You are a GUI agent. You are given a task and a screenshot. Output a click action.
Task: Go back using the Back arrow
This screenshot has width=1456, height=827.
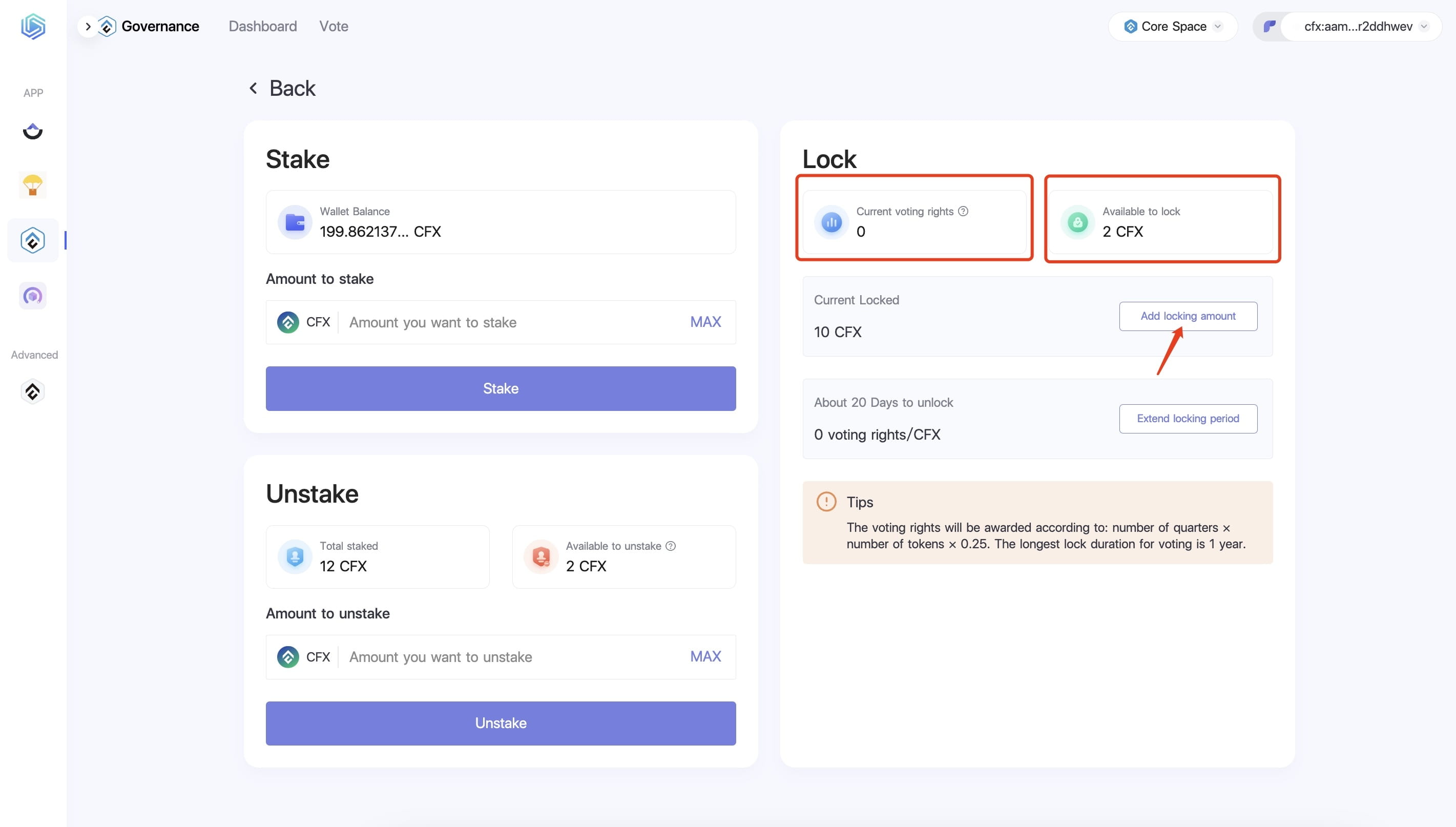(x=253, y=88)
